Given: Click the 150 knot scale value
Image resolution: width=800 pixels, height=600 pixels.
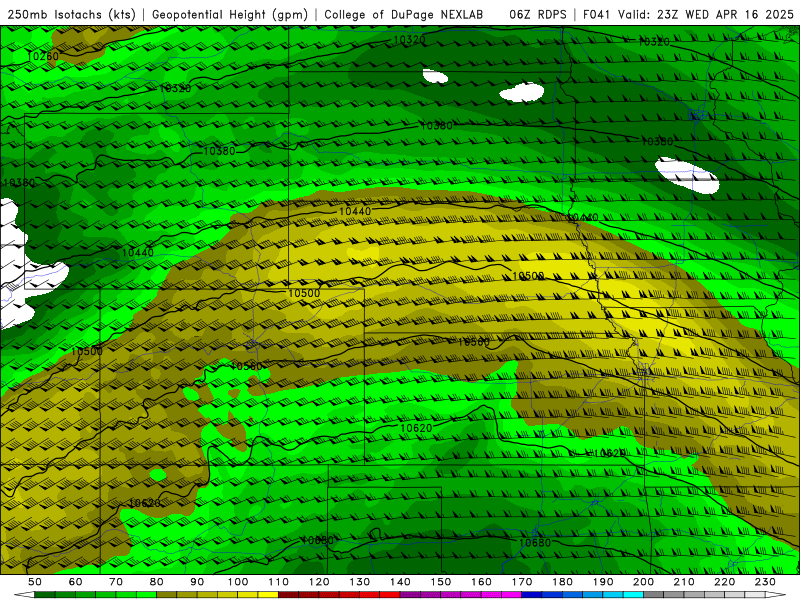Looking at the screenshot, I should pos(441,582).
